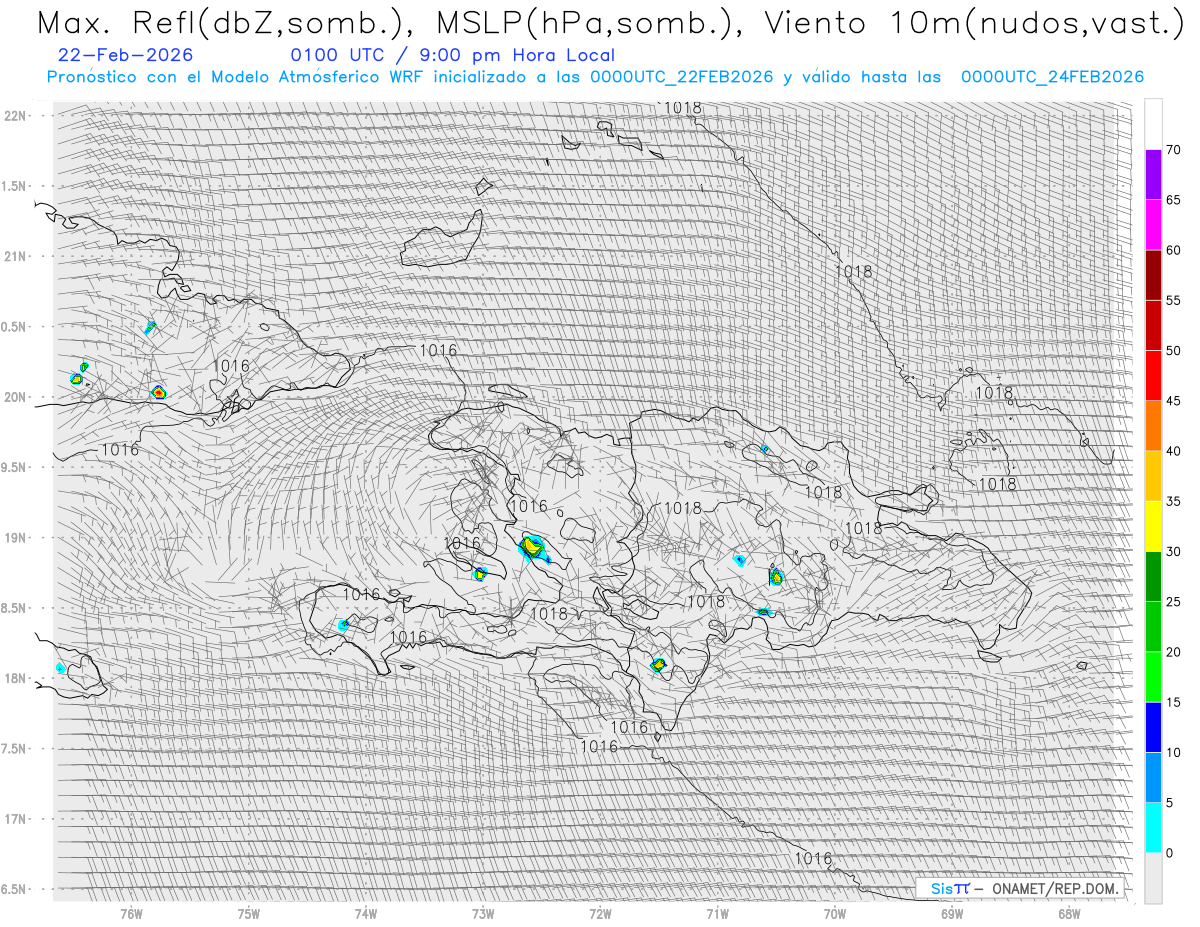Viewport: 1200px width, 927px height.
Task: Click the magenta 60-65 dBZ color segment
Action: [x=1153, y=225]
